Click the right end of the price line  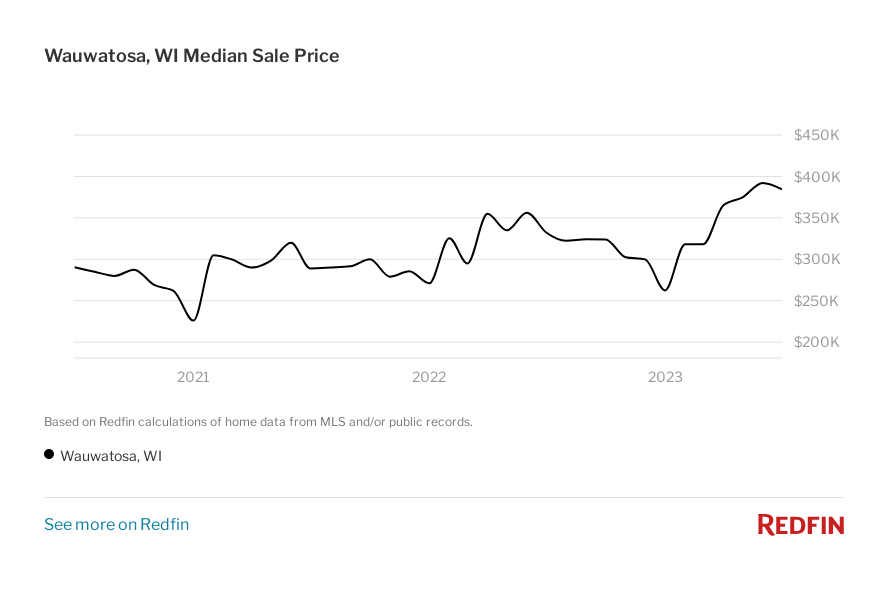(x=781, y=189)
